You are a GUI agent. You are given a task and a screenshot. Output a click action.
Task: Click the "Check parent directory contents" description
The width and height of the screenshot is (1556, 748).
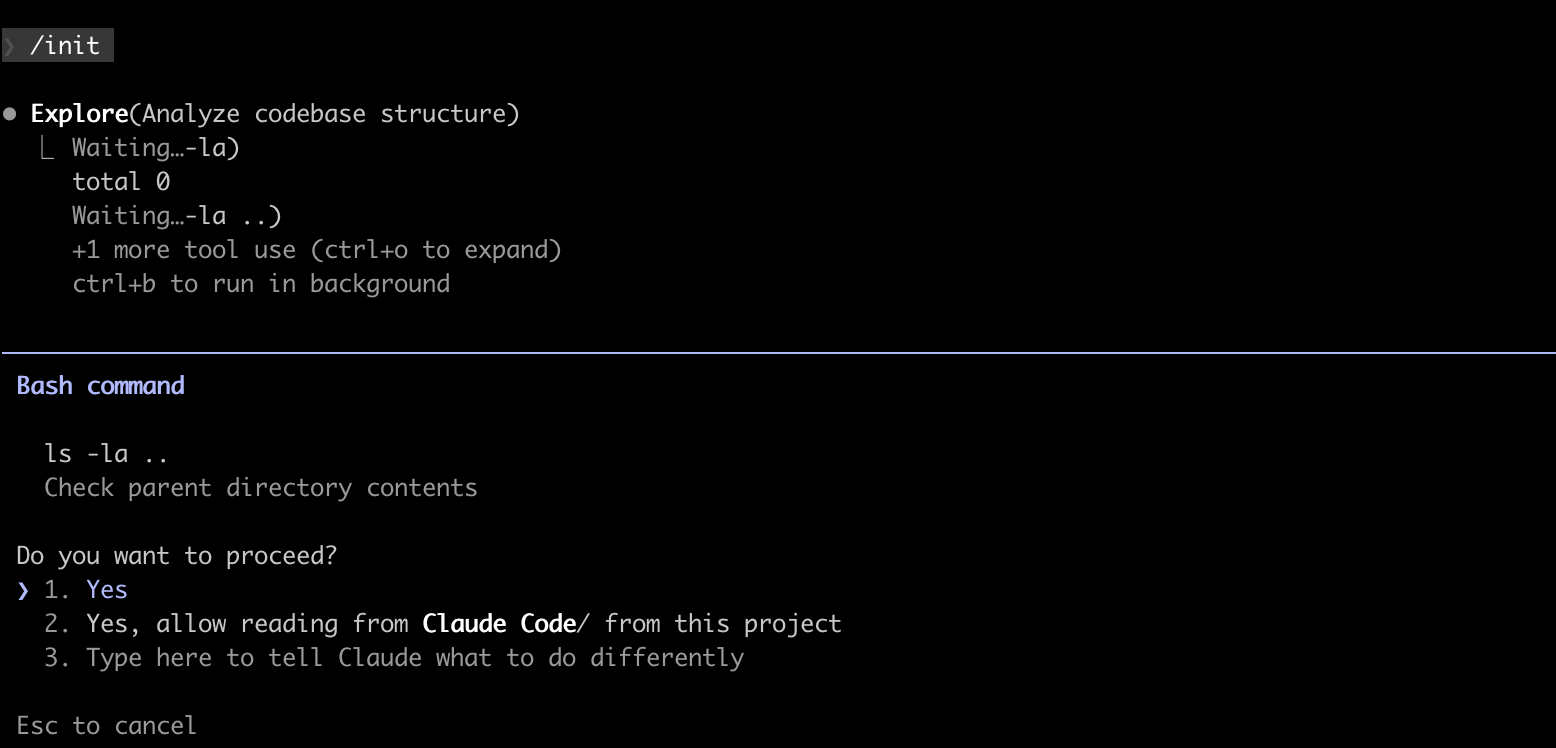click(261, 487)
